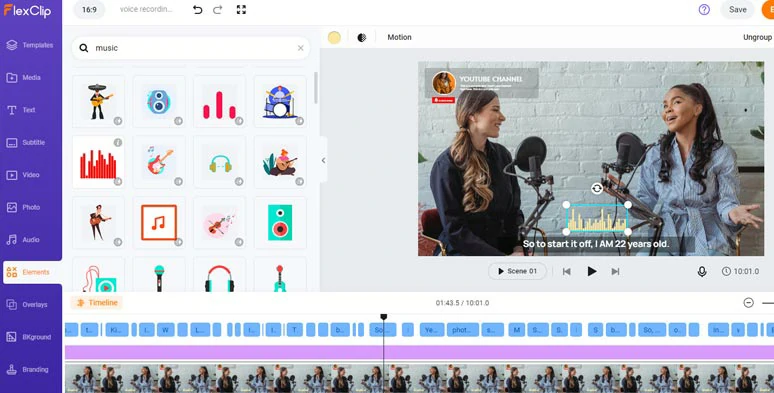The width and height of the screenshot is (774, 393).
Task: Open the 16:9 aspect ratio selector
Action: [x=89, y=9]
